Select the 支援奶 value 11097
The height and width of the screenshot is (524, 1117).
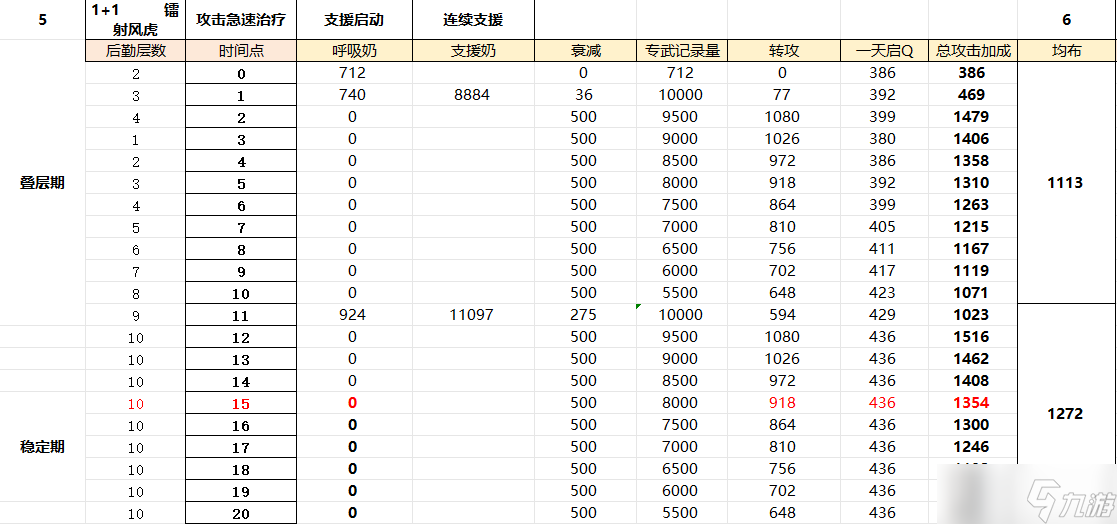tap(472, 315)
